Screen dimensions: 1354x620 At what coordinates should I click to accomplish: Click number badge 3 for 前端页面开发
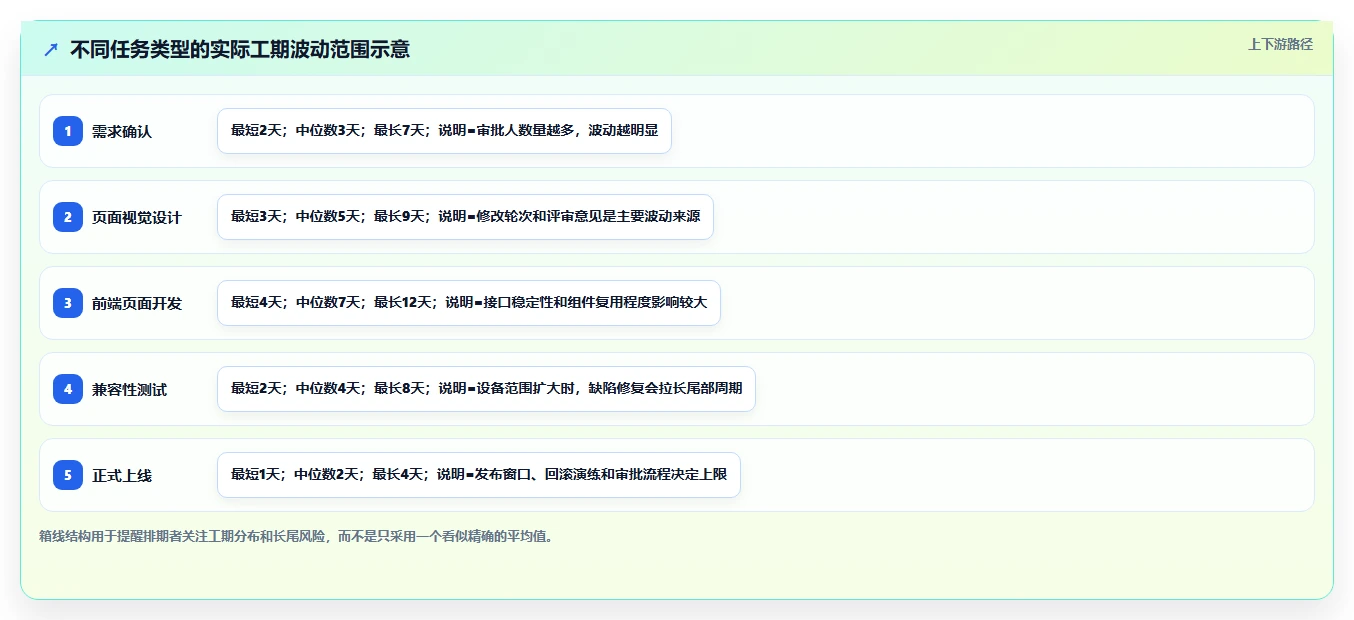coord(68,303)
